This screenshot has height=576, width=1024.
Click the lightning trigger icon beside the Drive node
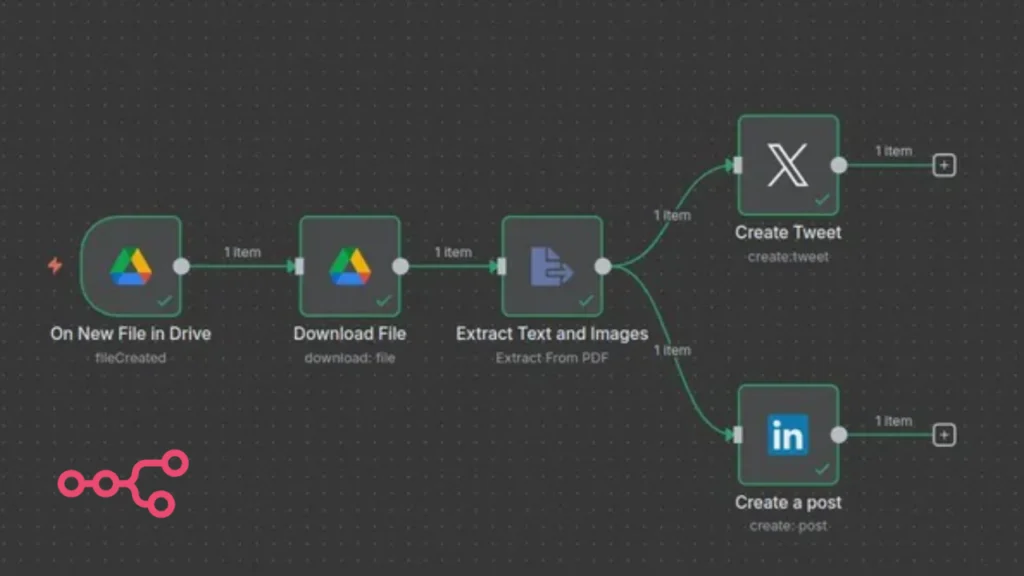pos(56,266)
